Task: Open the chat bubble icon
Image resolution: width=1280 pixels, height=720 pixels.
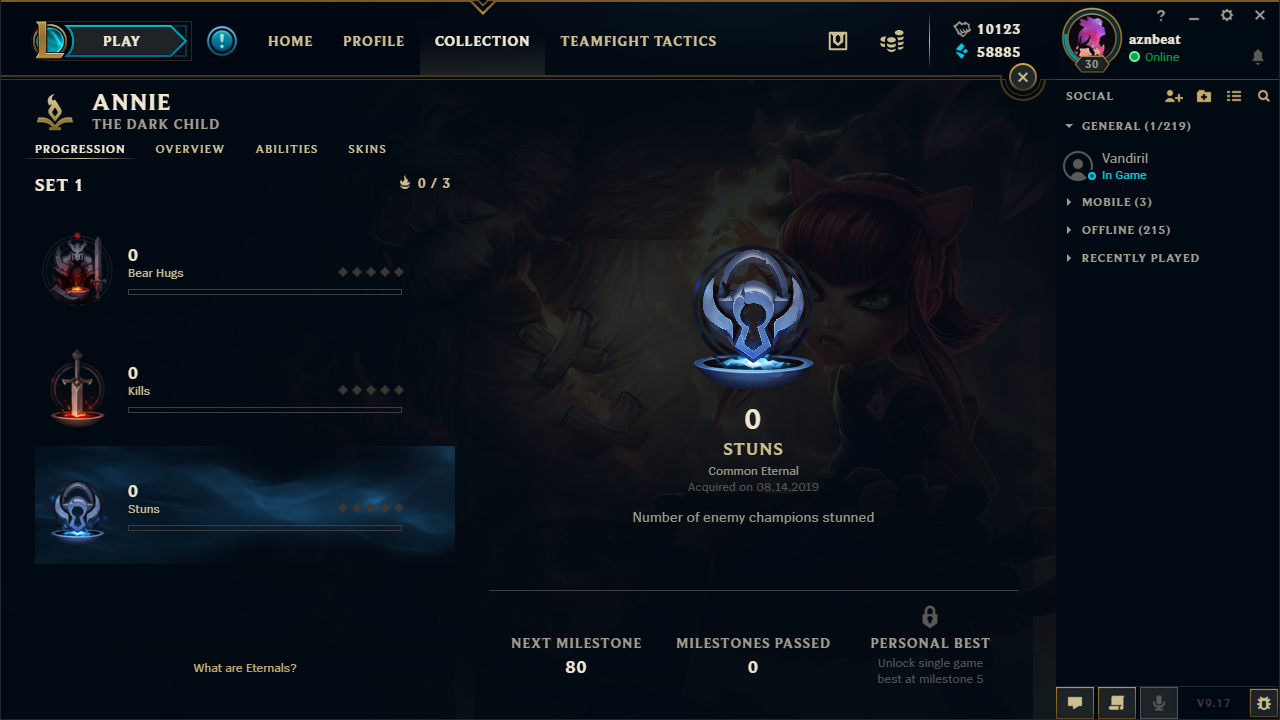Action: coord(1075,703)
